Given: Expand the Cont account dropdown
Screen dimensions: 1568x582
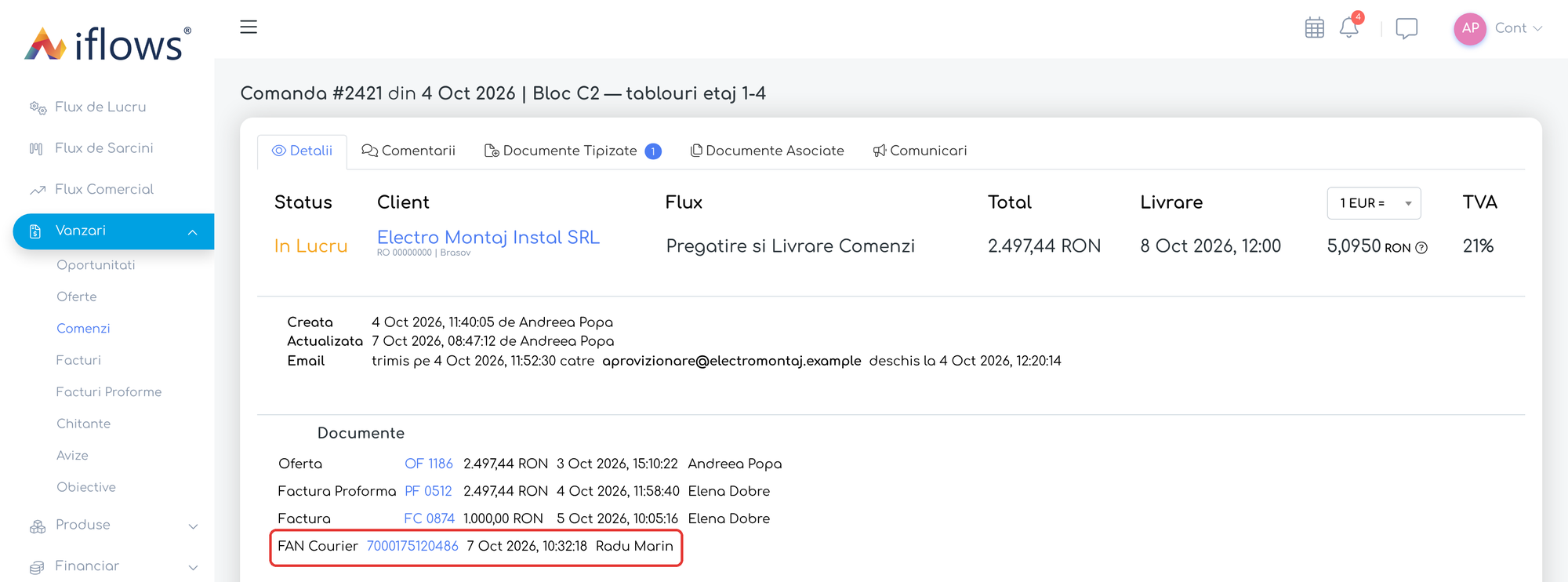Looking at the screenshot, I should [1519, 28].
